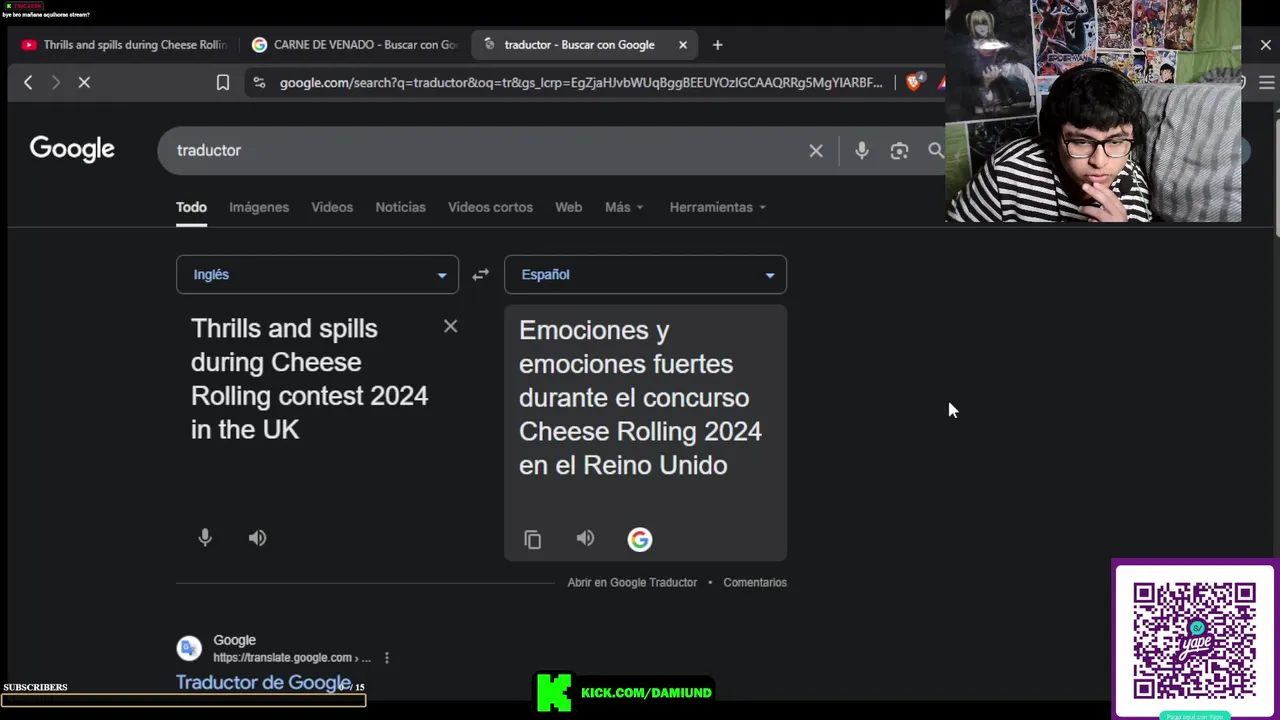
Task: Close the traductor tab
Action: [x=683, y=45]
